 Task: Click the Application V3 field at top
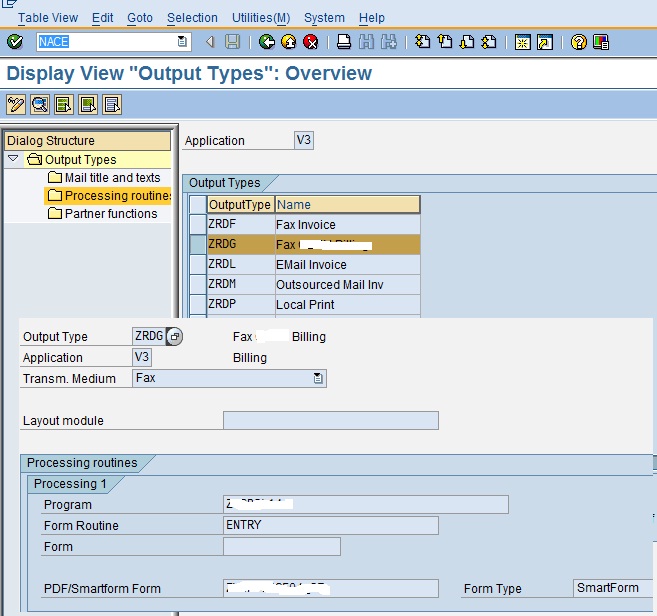point(304,140)
